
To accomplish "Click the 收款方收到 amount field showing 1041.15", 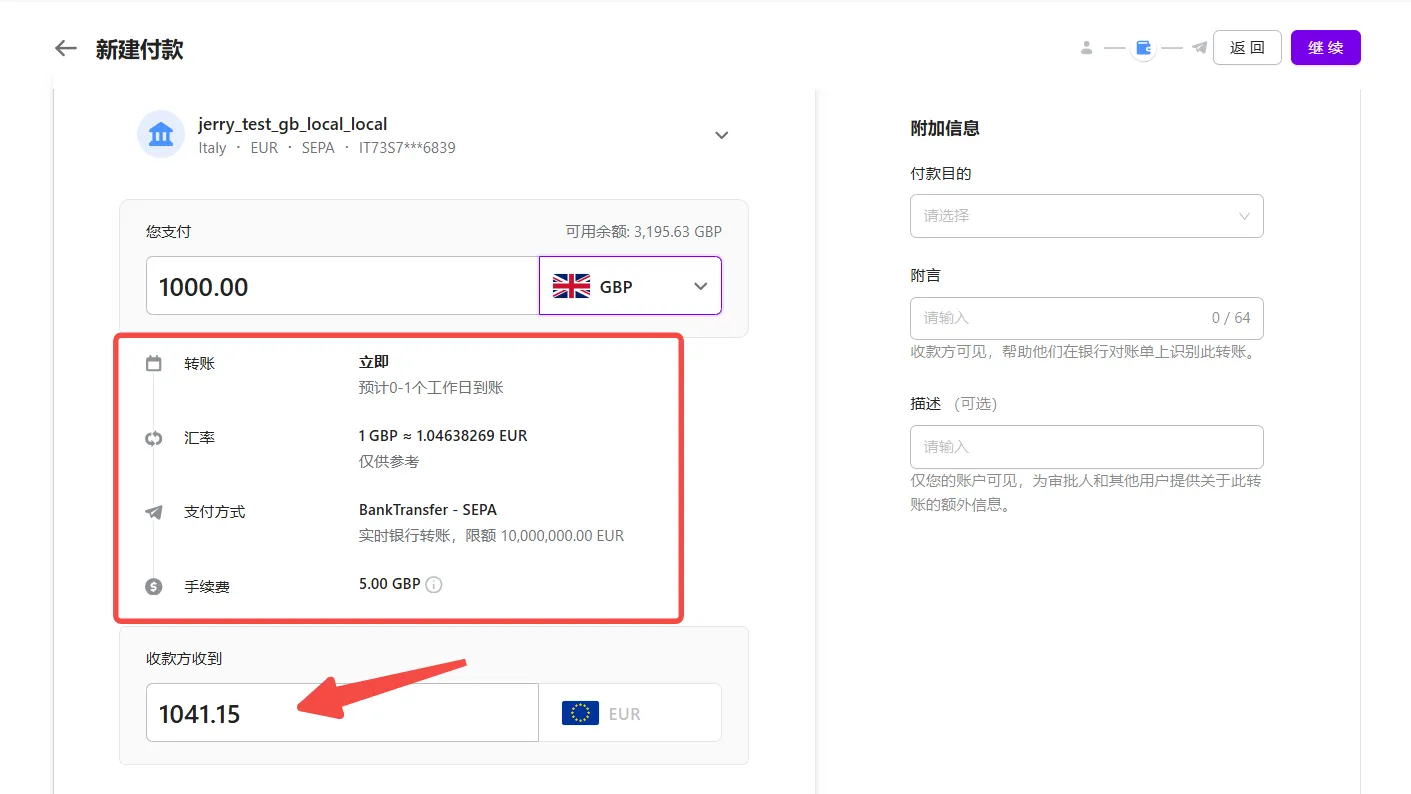I will pyautogui.click(x=342, y=713).
